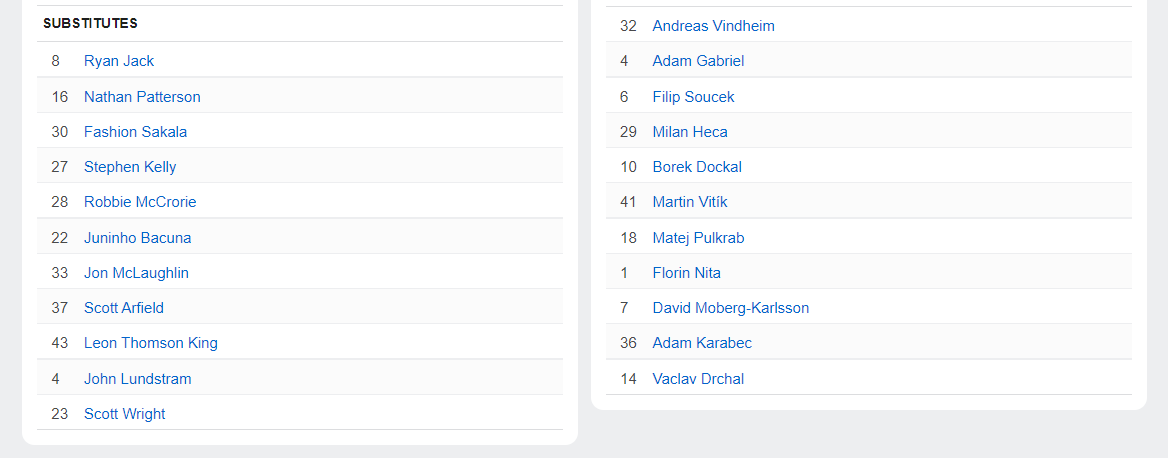Open Stephen Kelly's profile link
Viewport: 1168px width, 458px height.
point(130,167)
